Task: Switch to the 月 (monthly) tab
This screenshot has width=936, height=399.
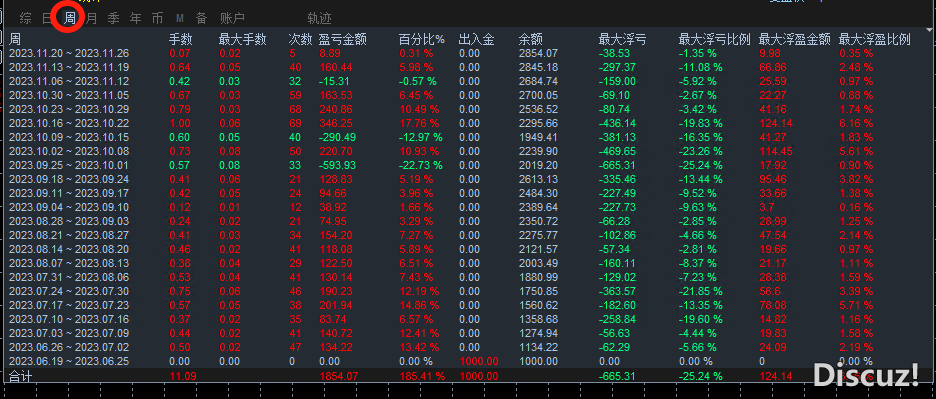Action: [x=91, y=19]
